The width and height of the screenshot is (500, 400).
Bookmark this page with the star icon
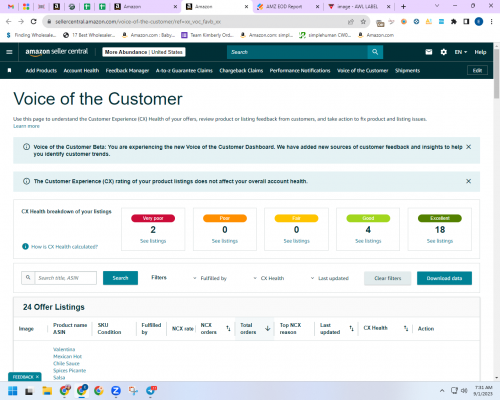pos(363,22)
